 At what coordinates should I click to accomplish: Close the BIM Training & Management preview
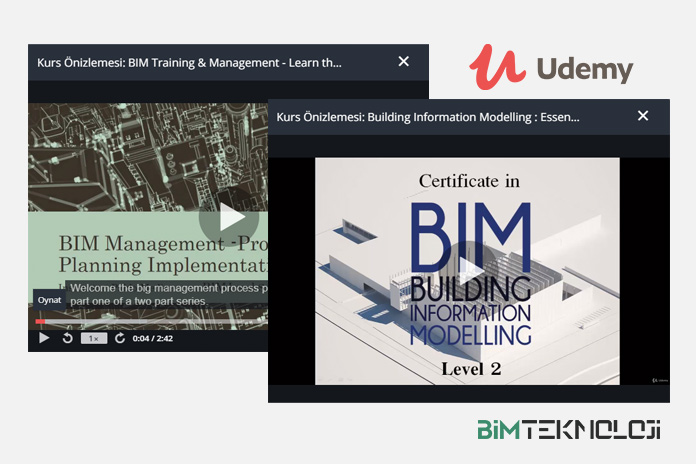coord(403,62)
